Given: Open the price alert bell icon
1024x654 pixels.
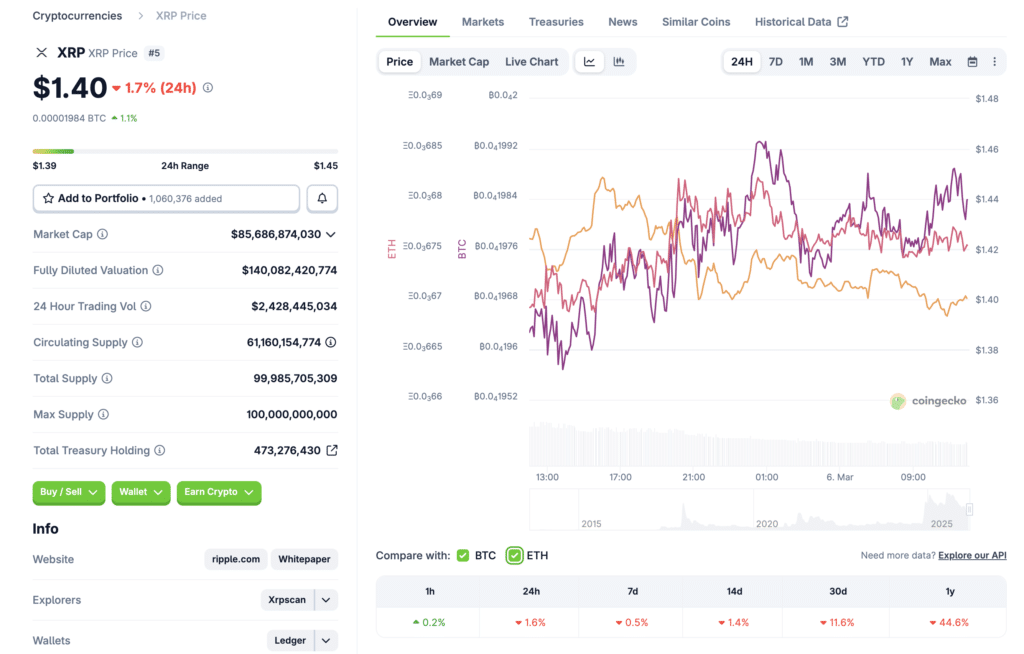Looking at the screenshot, I should click(x=322, y=198).
